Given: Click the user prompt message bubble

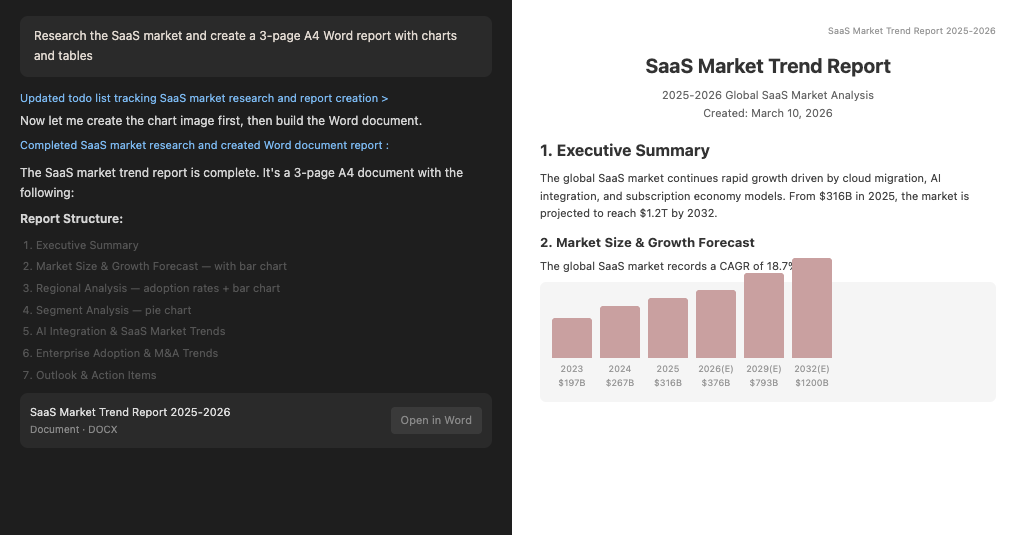Looking at the screenshot, I should coord(255,46).
